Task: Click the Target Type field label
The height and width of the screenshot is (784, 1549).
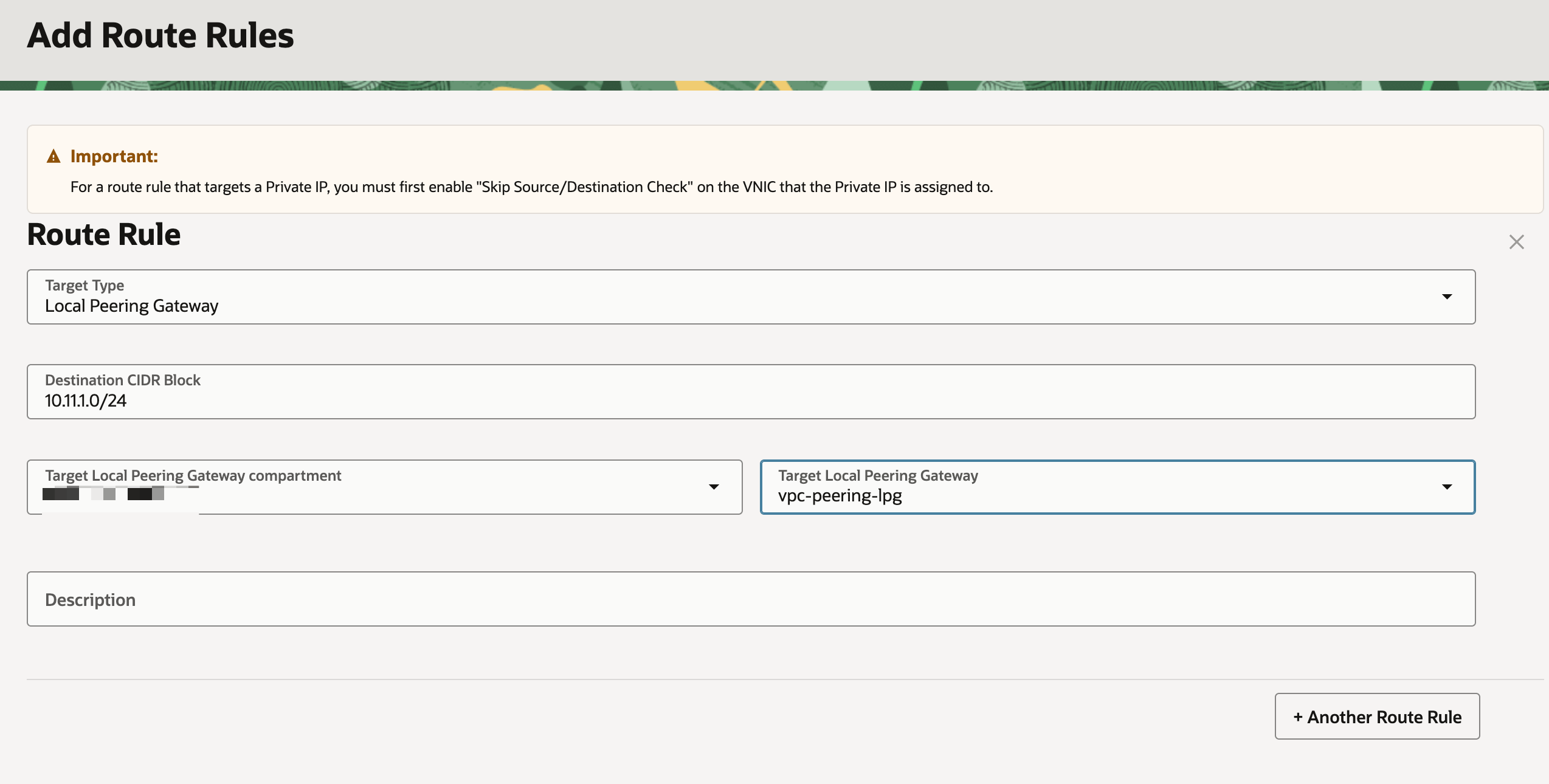Action: (x=85, y=285)
